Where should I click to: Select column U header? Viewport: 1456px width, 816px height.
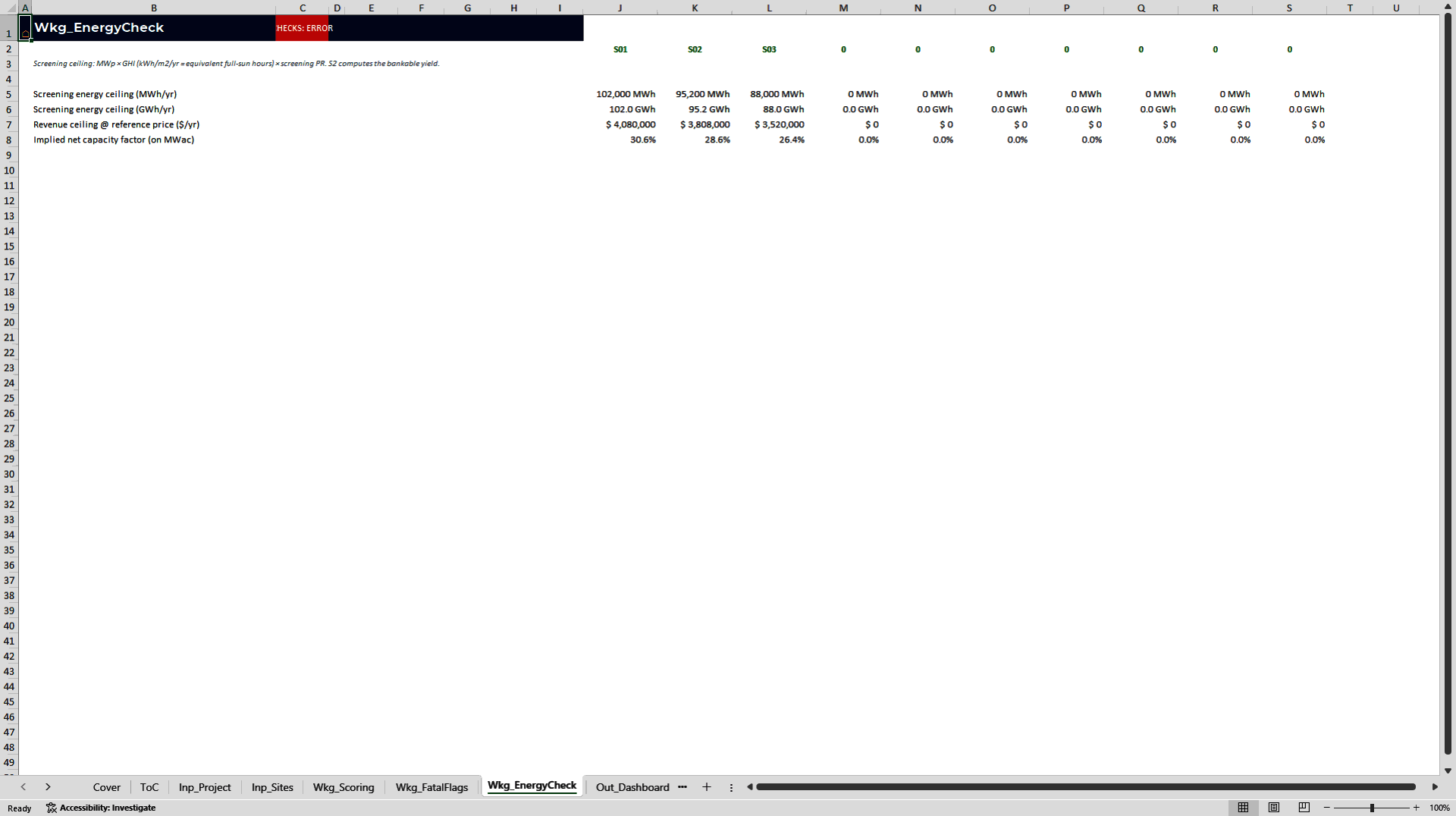point(1396,8)
